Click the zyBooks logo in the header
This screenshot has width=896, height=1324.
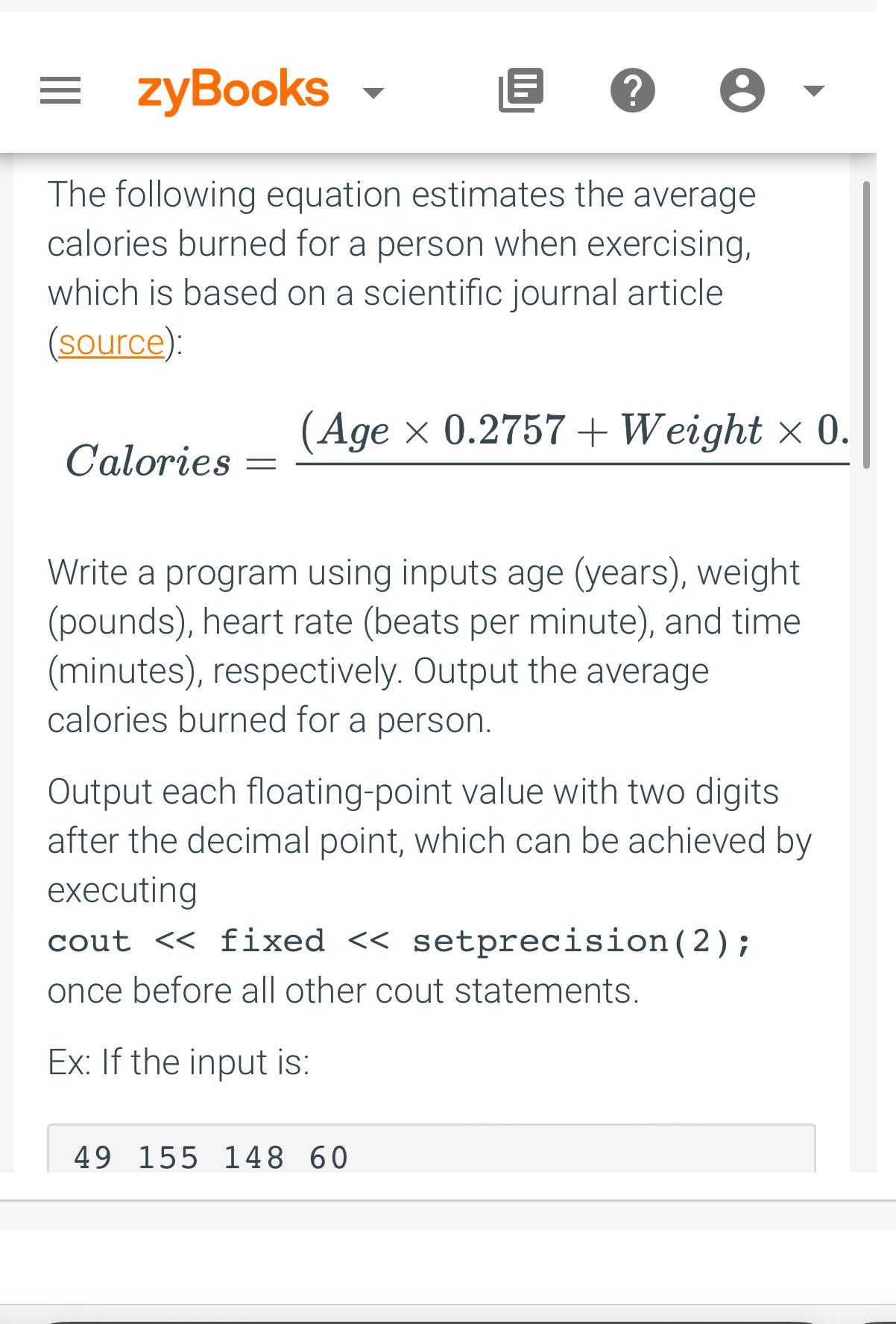(231, 89)
